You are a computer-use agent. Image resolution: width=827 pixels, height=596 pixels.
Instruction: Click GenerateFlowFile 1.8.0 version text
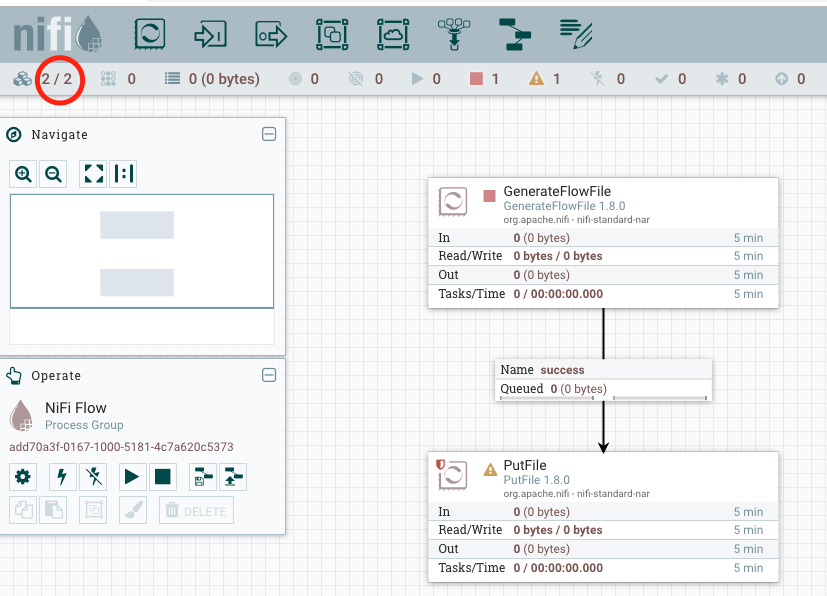[x=564, y=206]
